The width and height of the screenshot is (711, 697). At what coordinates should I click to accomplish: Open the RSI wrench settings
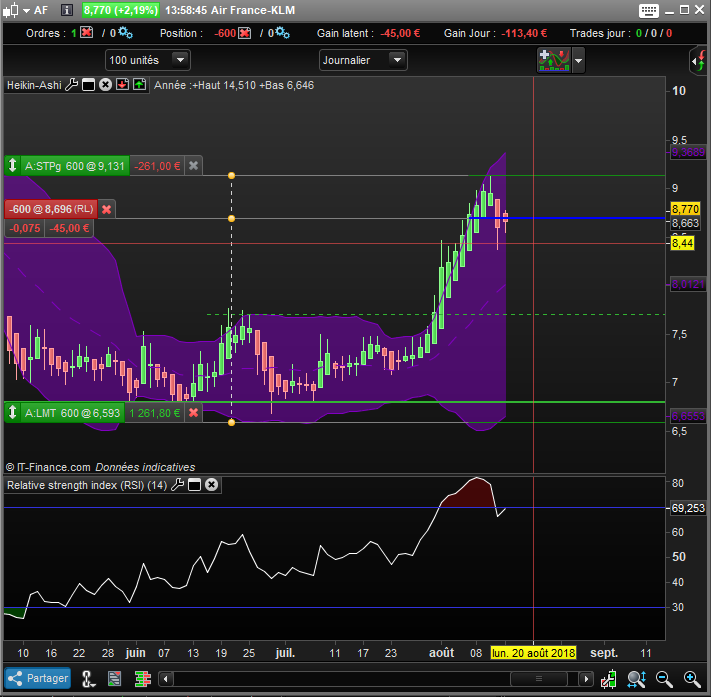pyautogui.click(x=177, y=485)
